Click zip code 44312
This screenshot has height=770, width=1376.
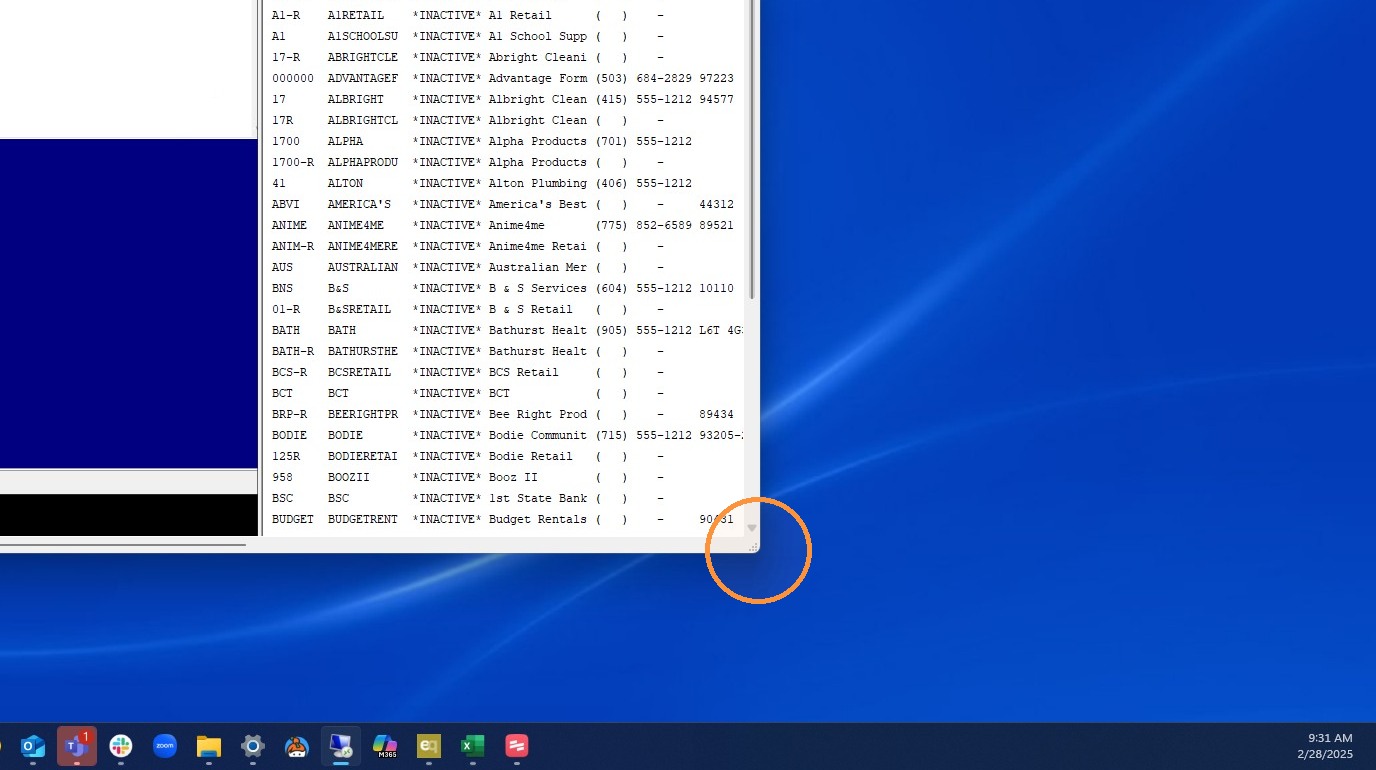[x=716, y=204]
